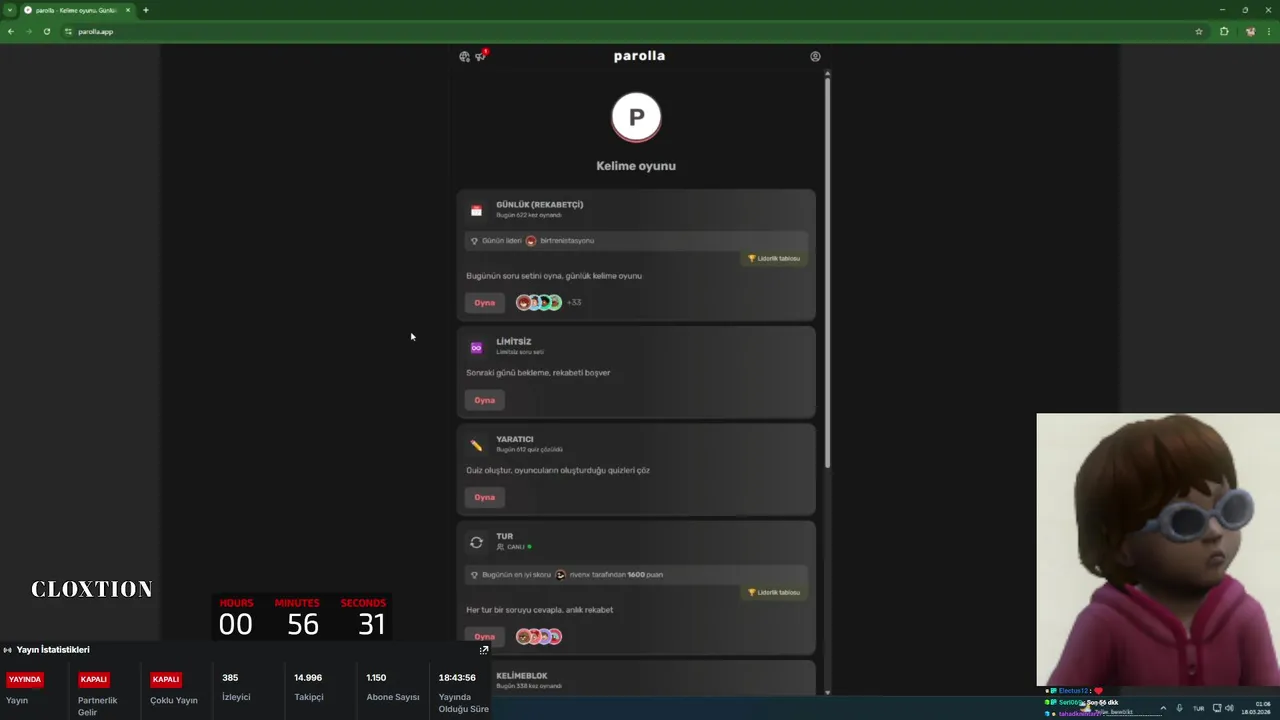1280x720 pixels.
Task: Click the player avatars group in TUR card
Action: (539, 636)
